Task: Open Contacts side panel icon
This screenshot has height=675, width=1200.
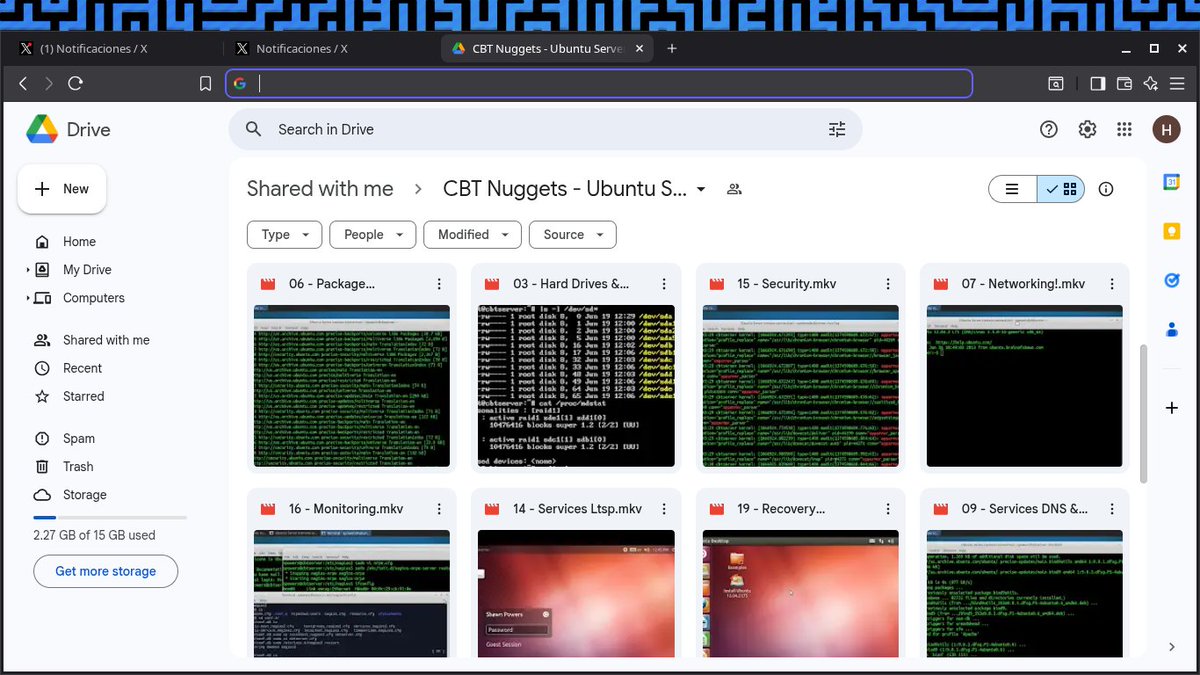Action: click(x=1172, y=329)
